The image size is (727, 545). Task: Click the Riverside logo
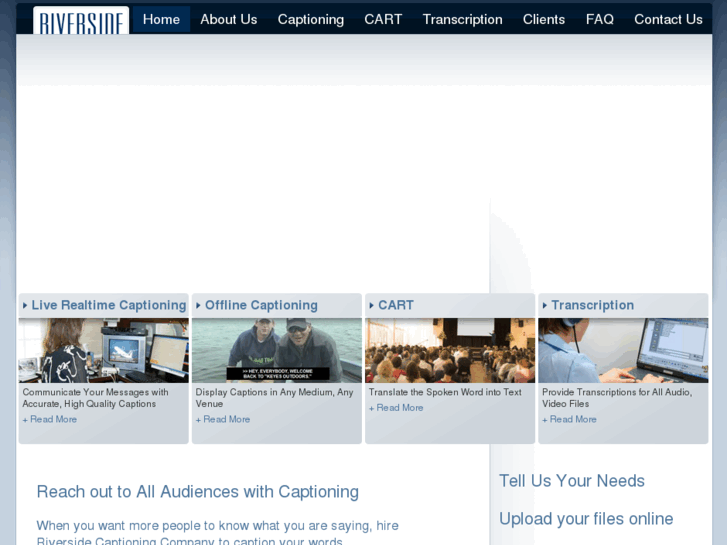tap(81, 20)
